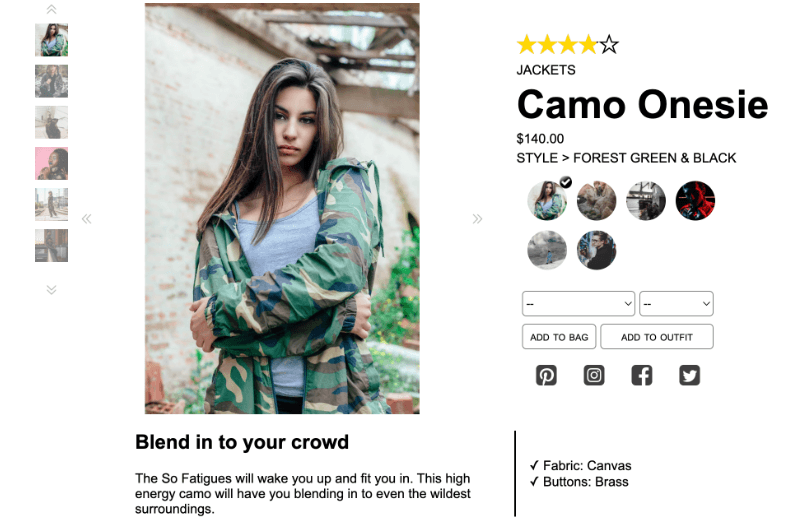View the pink background thumbnail image
This screenshot has height=526, width=787.
[x=51, y=163]
